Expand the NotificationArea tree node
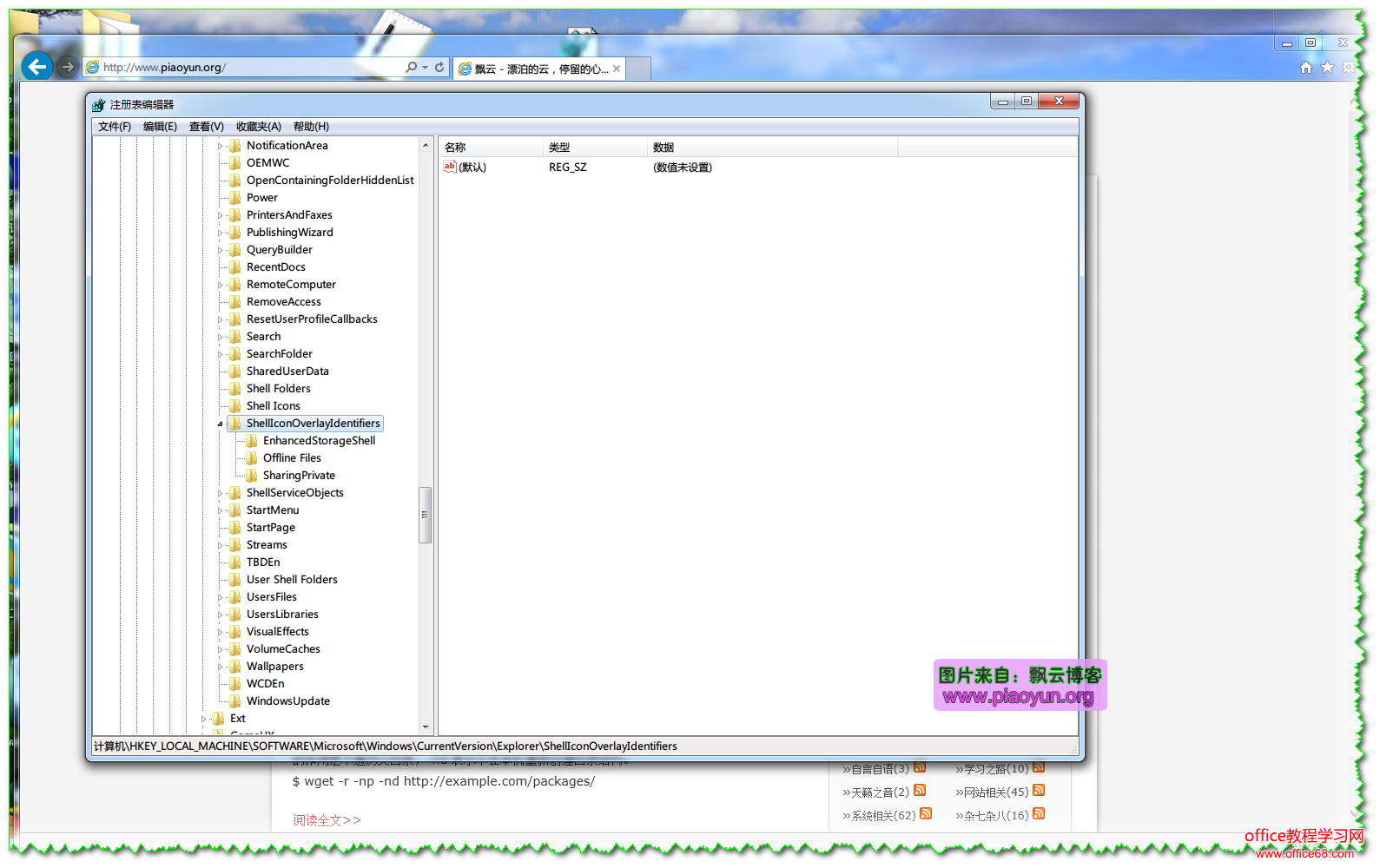Screen dimensions: 1380x868 [220, 146]
